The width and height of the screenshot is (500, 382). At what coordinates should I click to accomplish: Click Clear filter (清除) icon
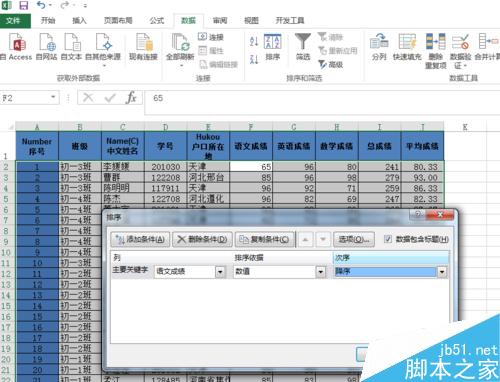330,37
